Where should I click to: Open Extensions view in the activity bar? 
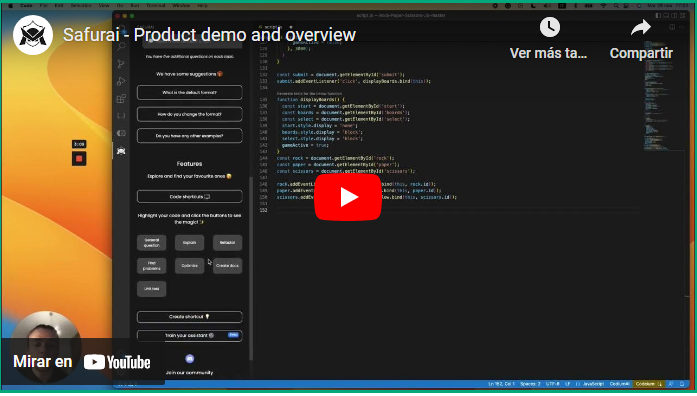121,99
